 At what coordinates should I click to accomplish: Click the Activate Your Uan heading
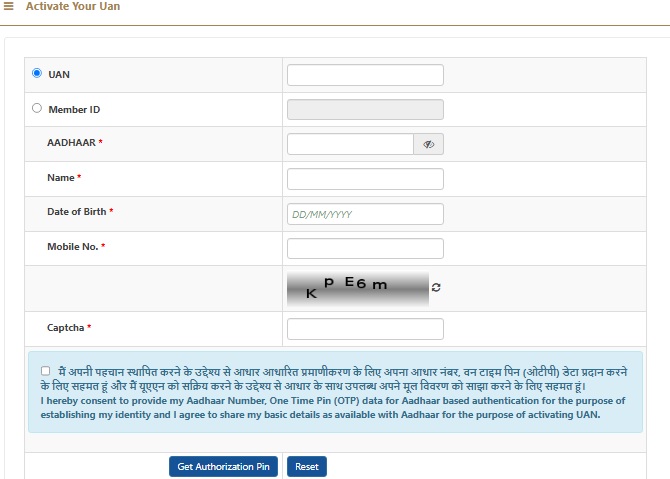tap(73, 6)
